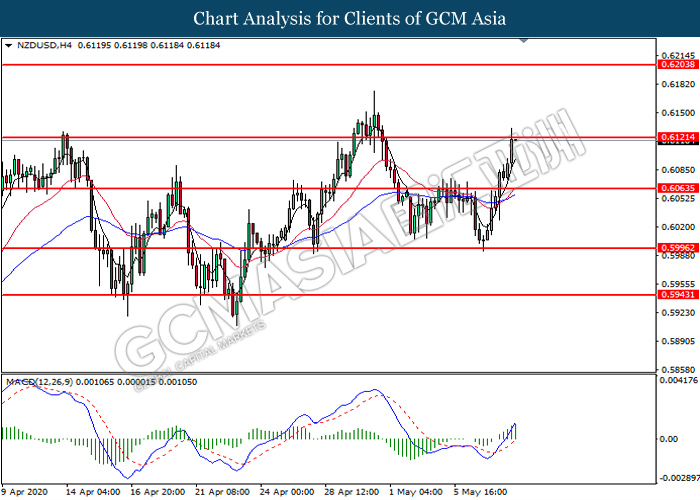Click the 0.60635 horizontal level label
Image resolution: width=700 pixels, height=500 pixels.
click(x=678, y=188)
